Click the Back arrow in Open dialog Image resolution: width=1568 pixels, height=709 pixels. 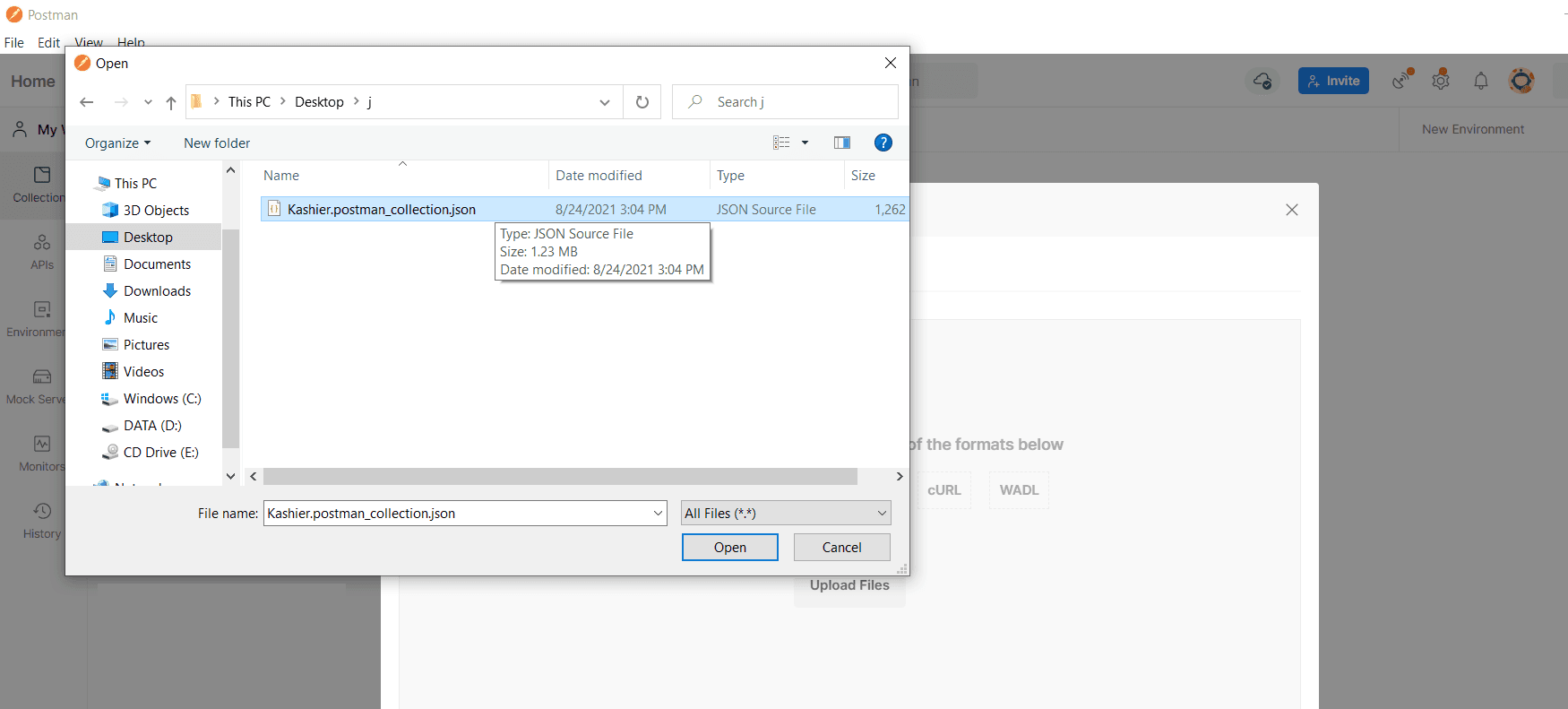point(87,102)
